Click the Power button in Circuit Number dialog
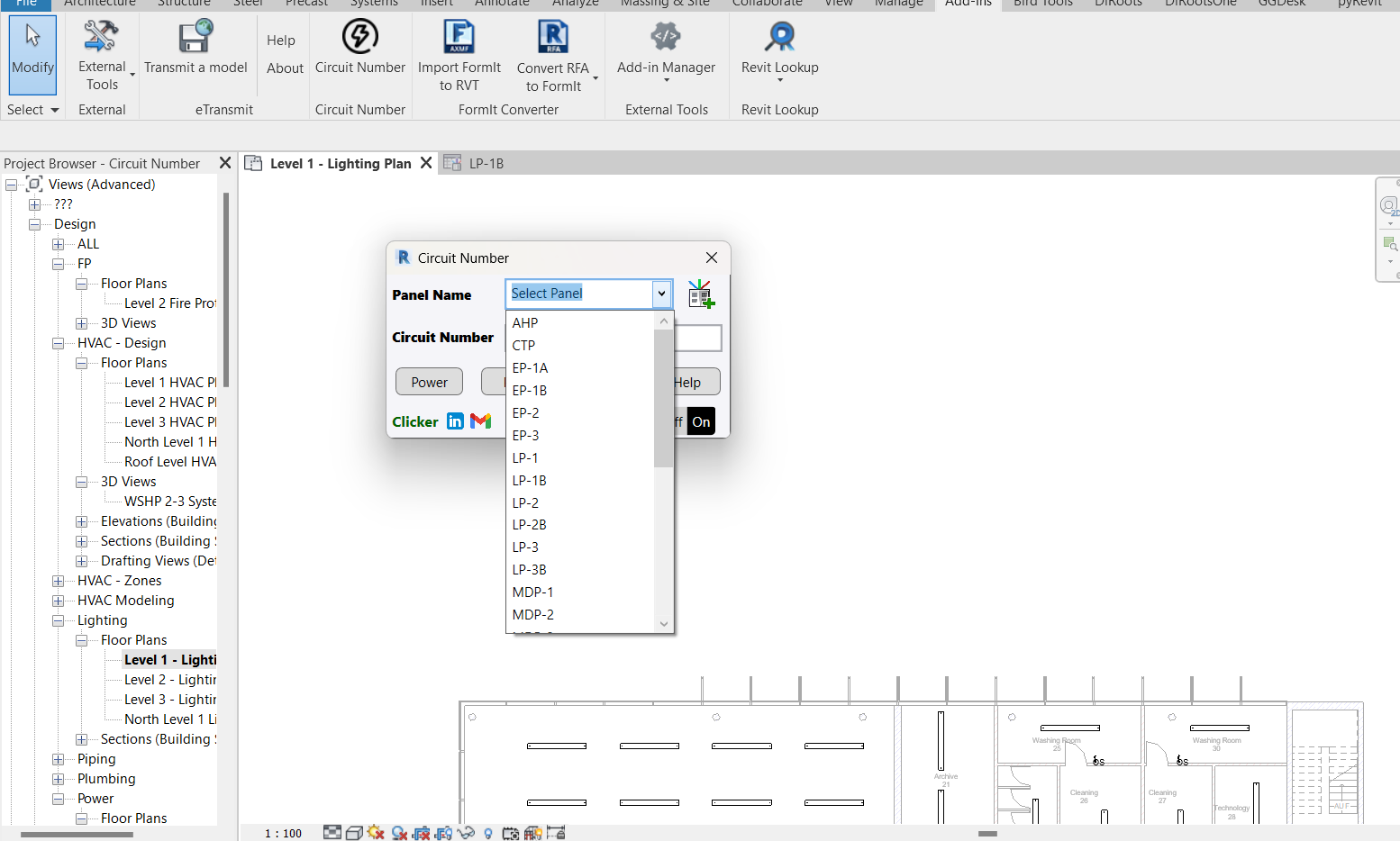Screen dimensions: 1400x841 [x=429, y=382]
